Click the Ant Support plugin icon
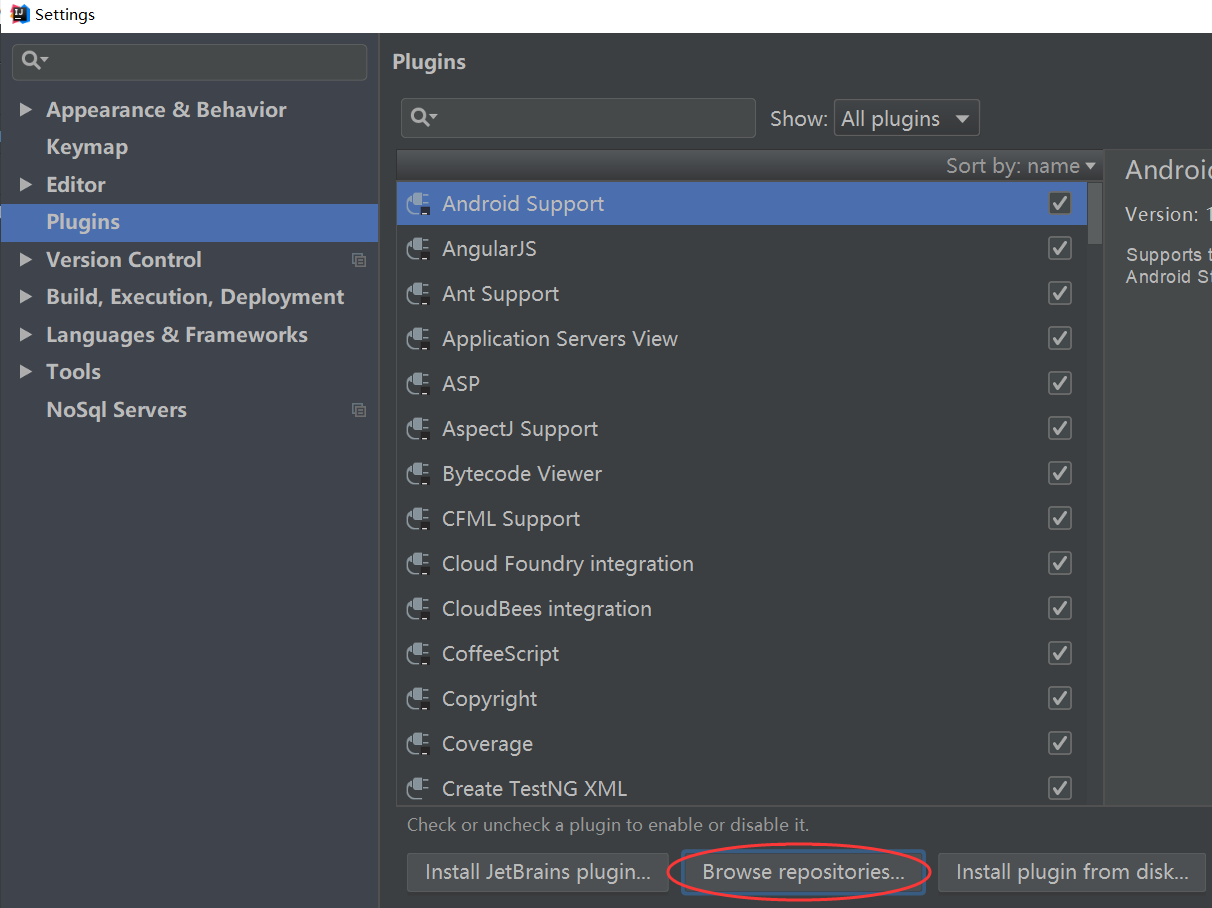This screenshot has width=1212, height=908. click(418, 294)
